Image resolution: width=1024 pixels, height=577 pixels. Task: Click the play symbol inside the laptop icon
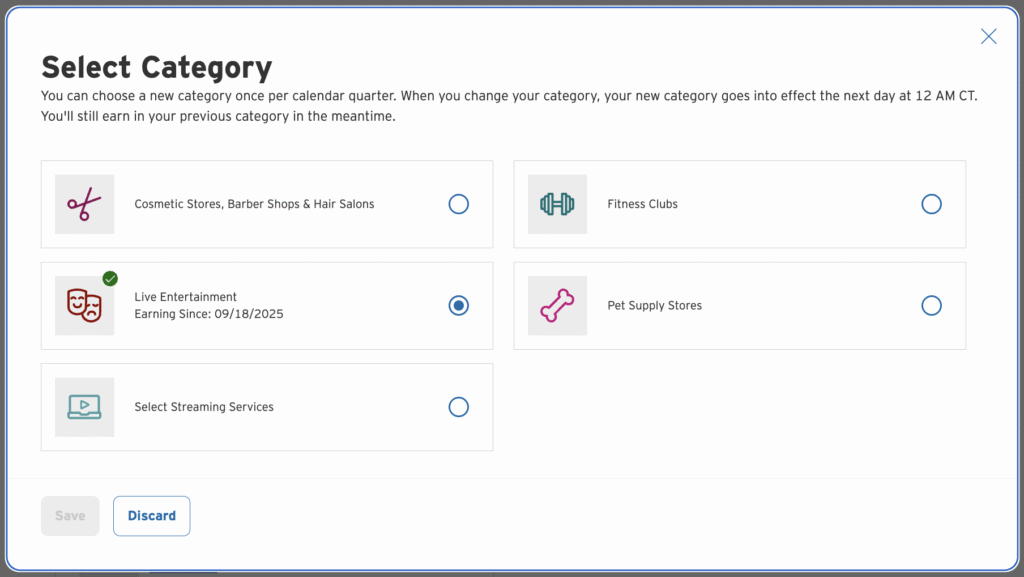85,406
